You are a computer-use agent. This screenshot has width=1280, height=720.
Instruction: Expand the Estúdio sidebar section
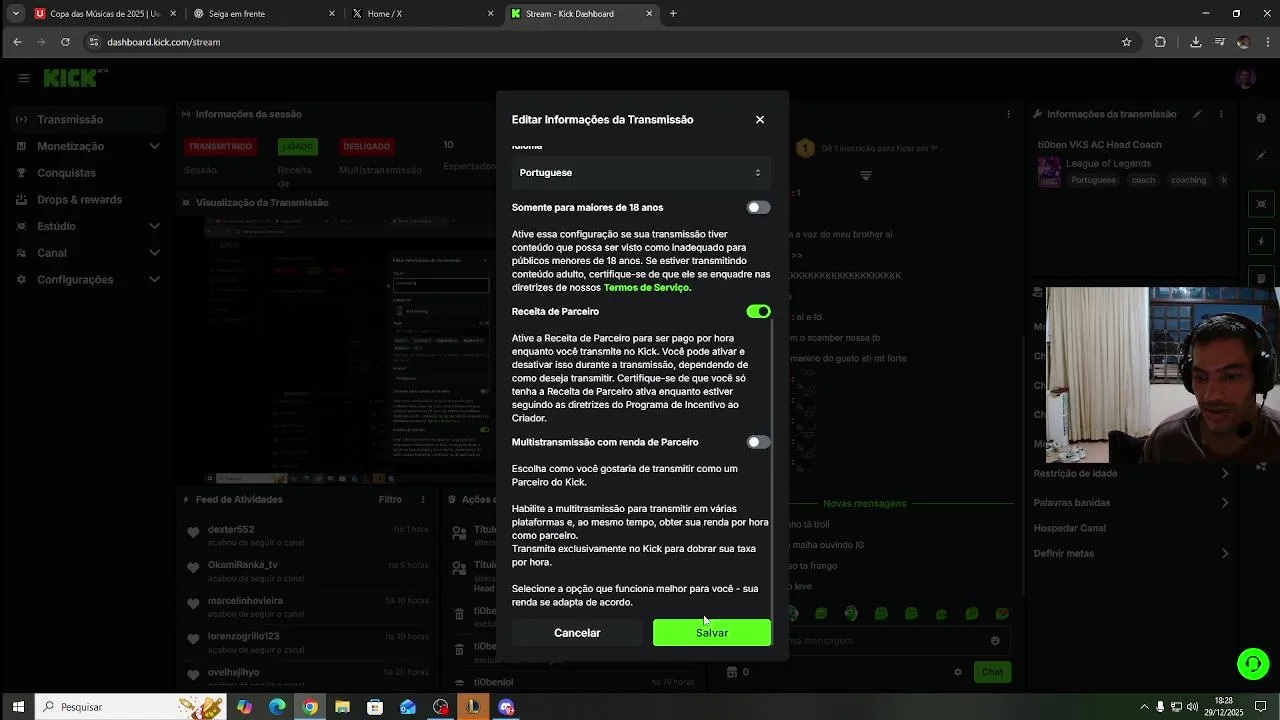(x=87, y=226)
